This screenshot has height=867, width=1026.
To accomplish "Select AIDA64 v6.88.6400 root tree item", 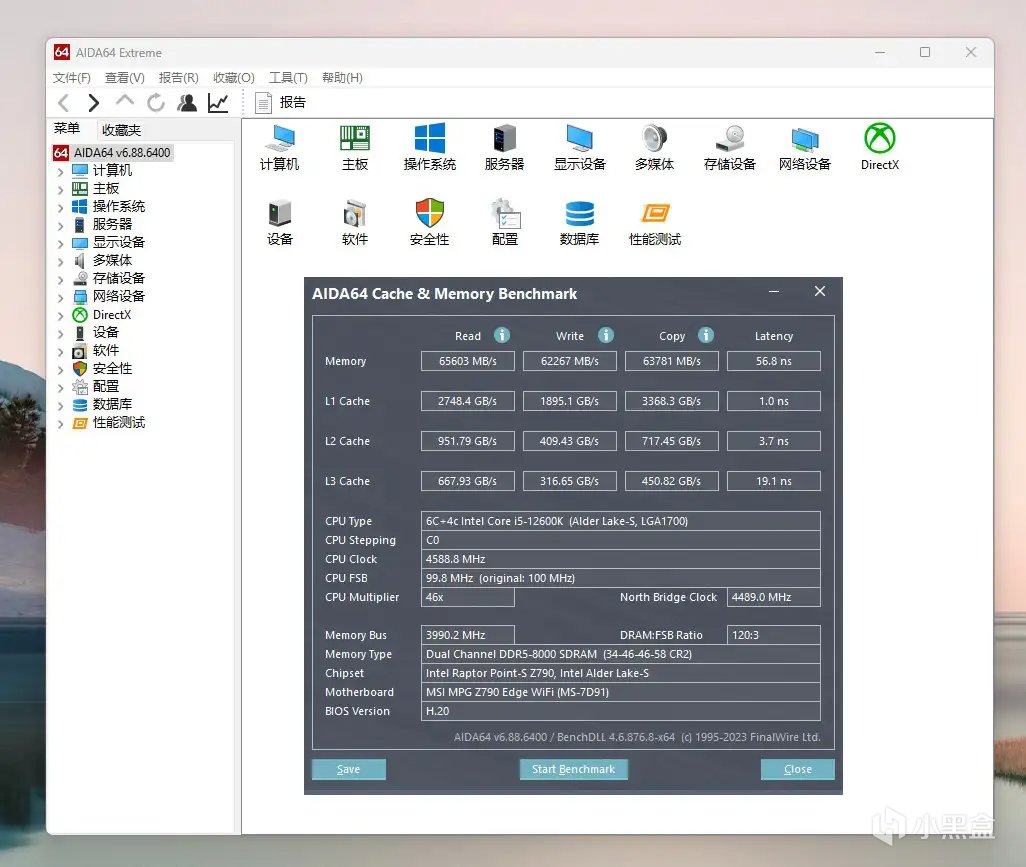I will [x=113, y=152].
